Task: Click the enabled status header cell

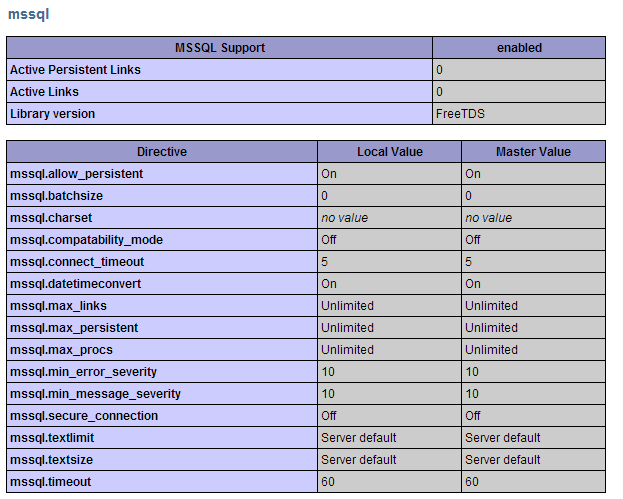Action: (x=519, y=48)
